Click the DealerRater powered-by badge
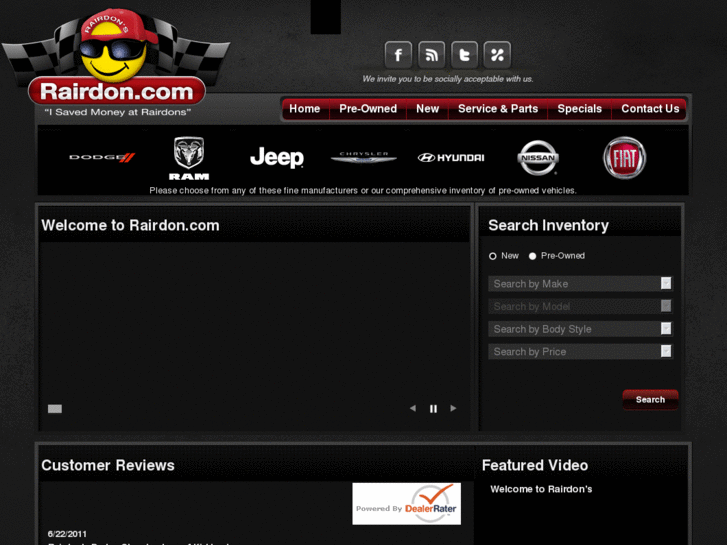The width and height of the screenshot is (727, 545). click(407, 504)
